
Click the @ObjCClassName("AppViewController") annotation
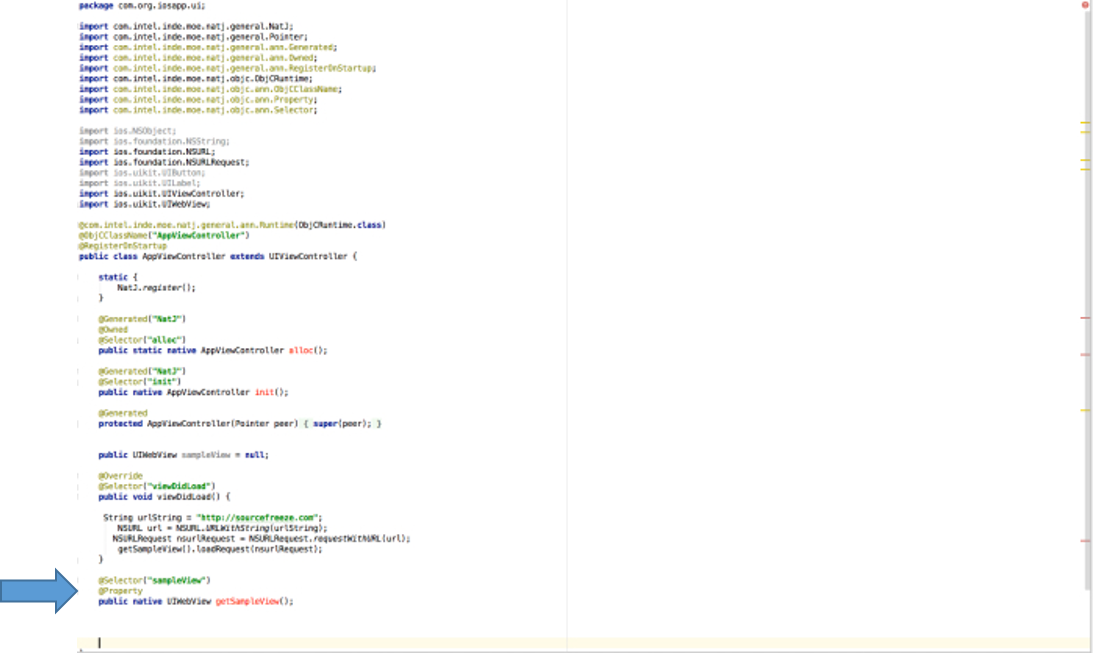[164, 236]
